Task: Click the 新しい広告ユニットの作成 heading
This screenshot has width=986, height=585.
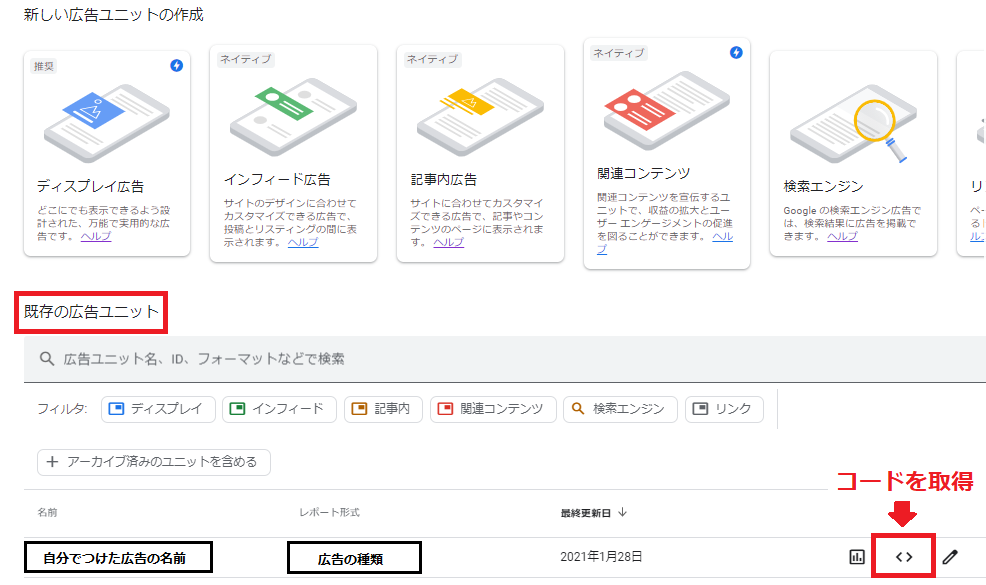Action: pyautogui.click(x=114, y=14)
